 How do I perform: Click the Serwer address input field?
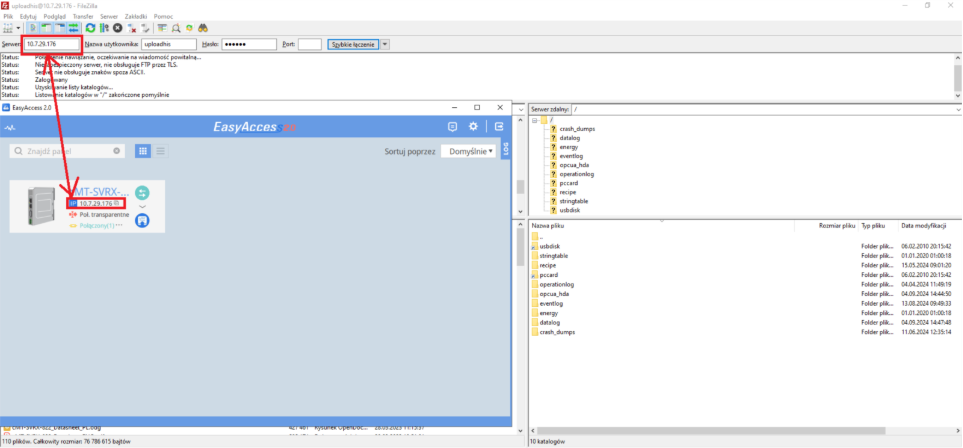tap(52, 44)
